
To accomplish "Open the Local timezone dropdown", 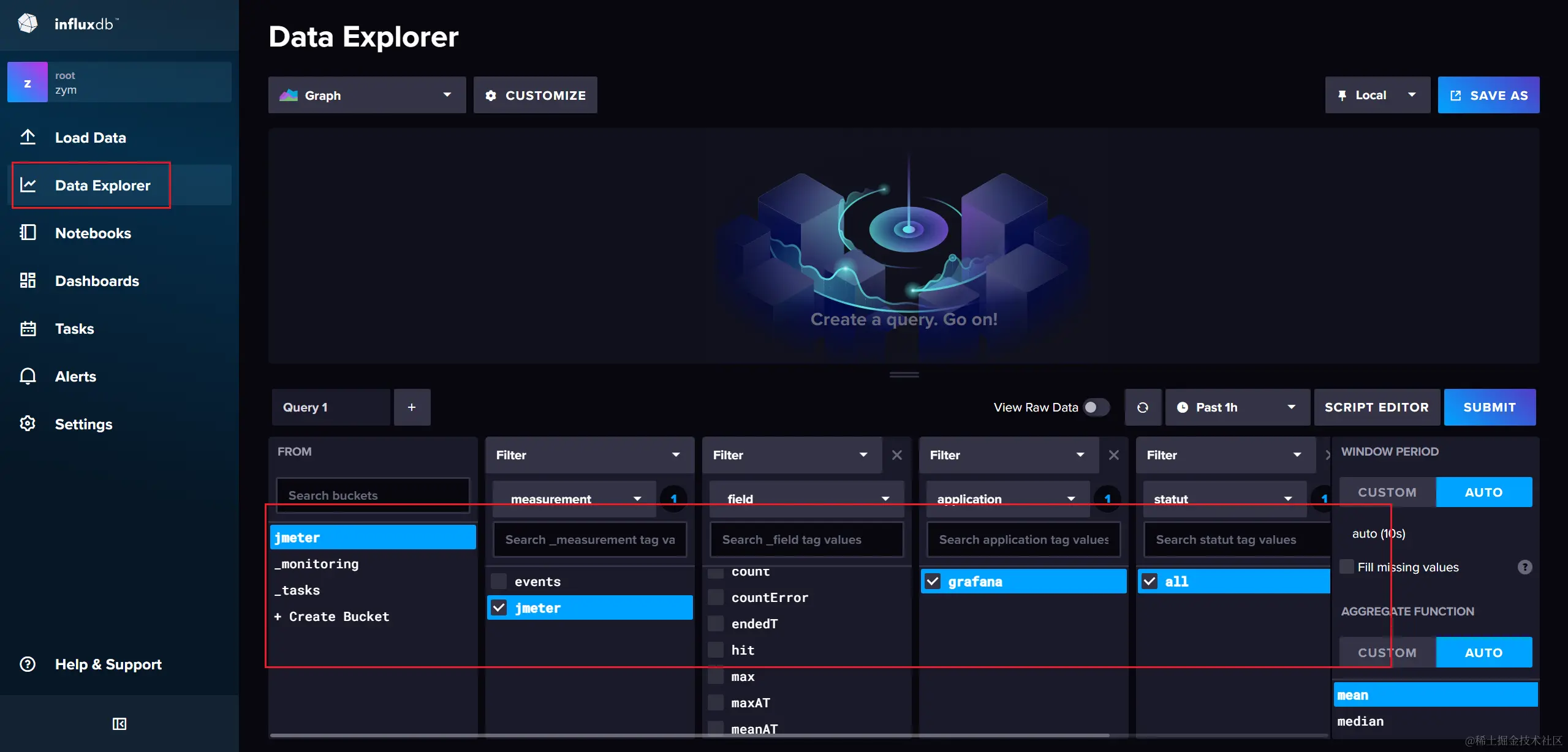I will tap(1377, 95).
